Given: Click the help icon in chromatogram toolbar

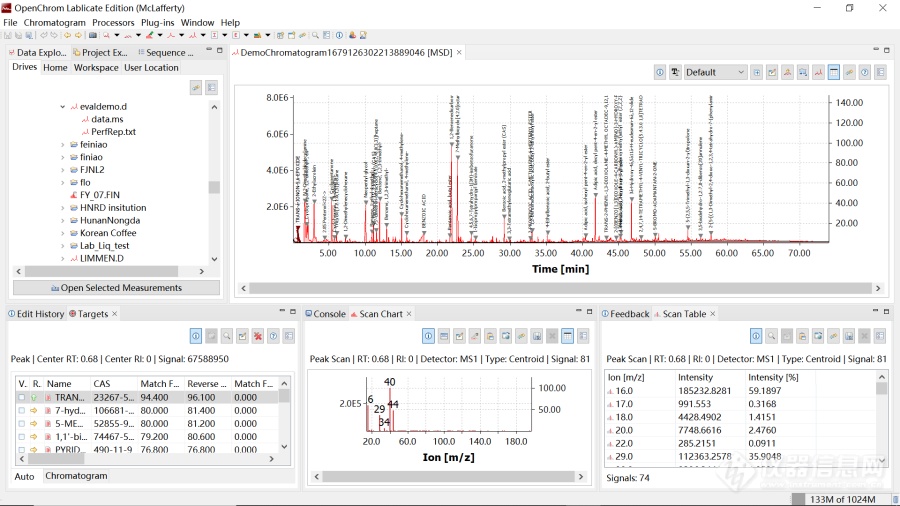Looking at the screenshot, I should 865,72.
